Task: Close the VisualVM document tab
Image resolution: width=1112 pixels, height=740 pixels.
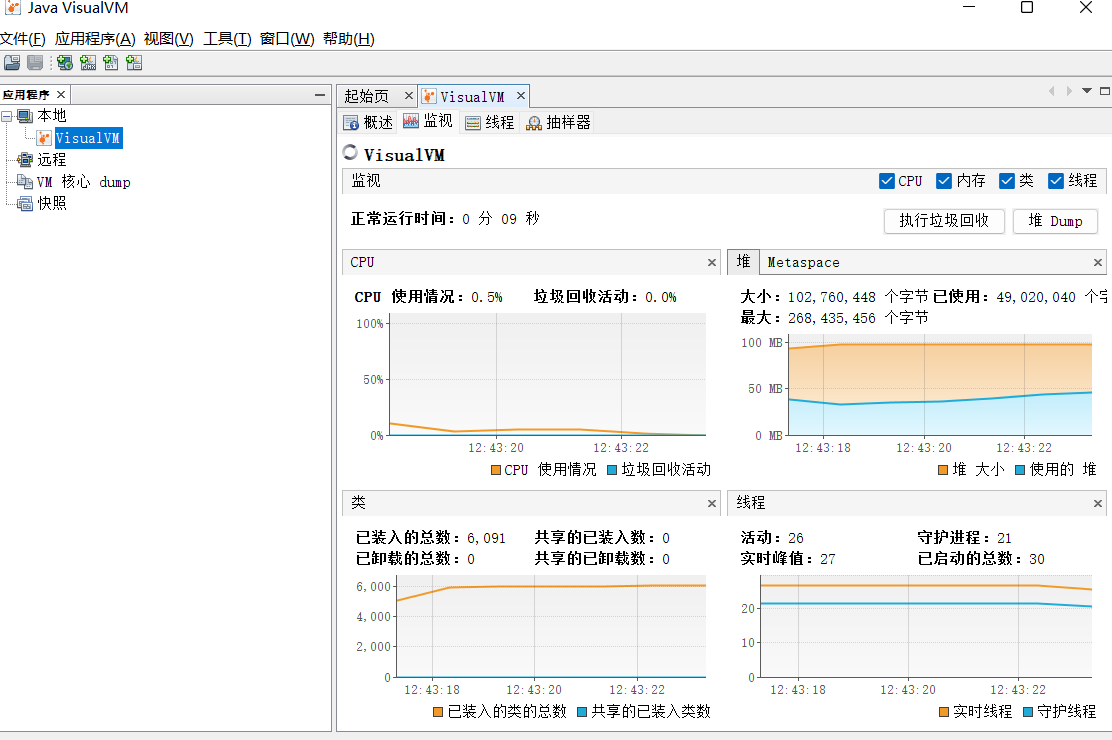Action: pos(521,95)
